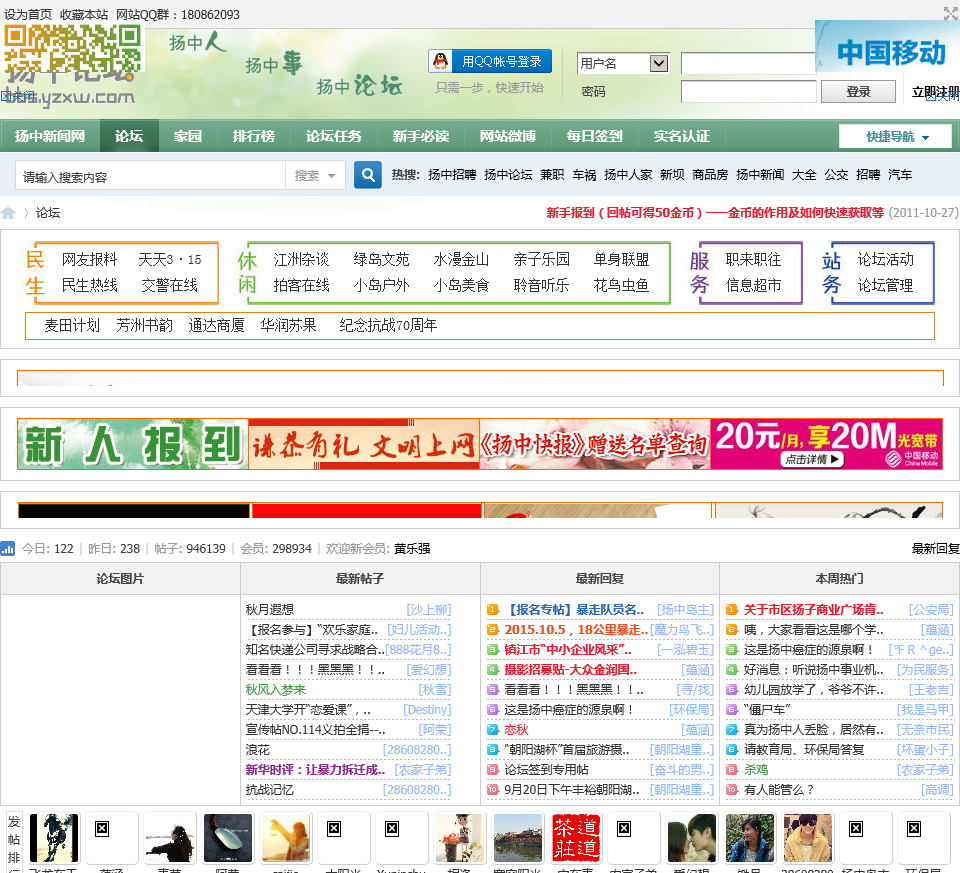960x873 pixels.
Task: Open the green post 秋风入梦来
Action: (x=276, y=690)
